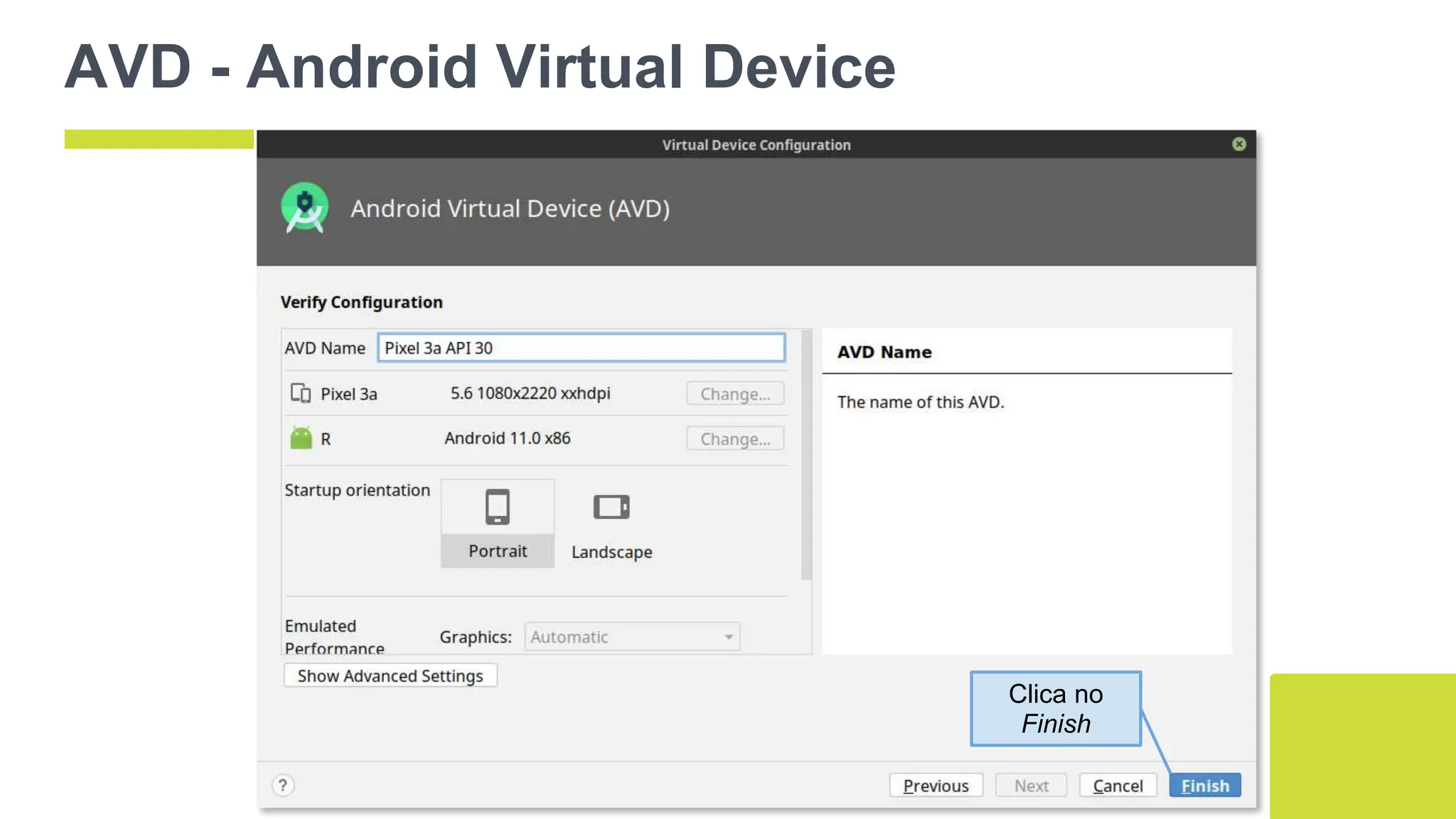Click the Pixel 3a device icon
Viewport: 1456px width, 819px height.
coord(301,393)
